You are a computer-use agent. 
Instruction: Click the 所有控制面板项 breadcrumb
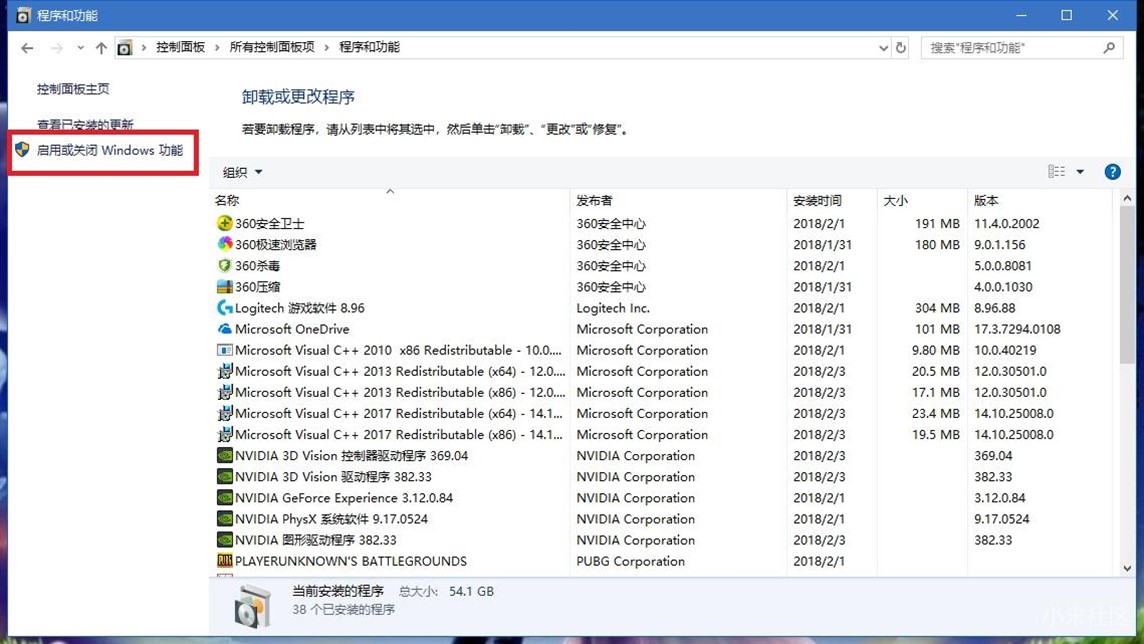click(272, 47)
